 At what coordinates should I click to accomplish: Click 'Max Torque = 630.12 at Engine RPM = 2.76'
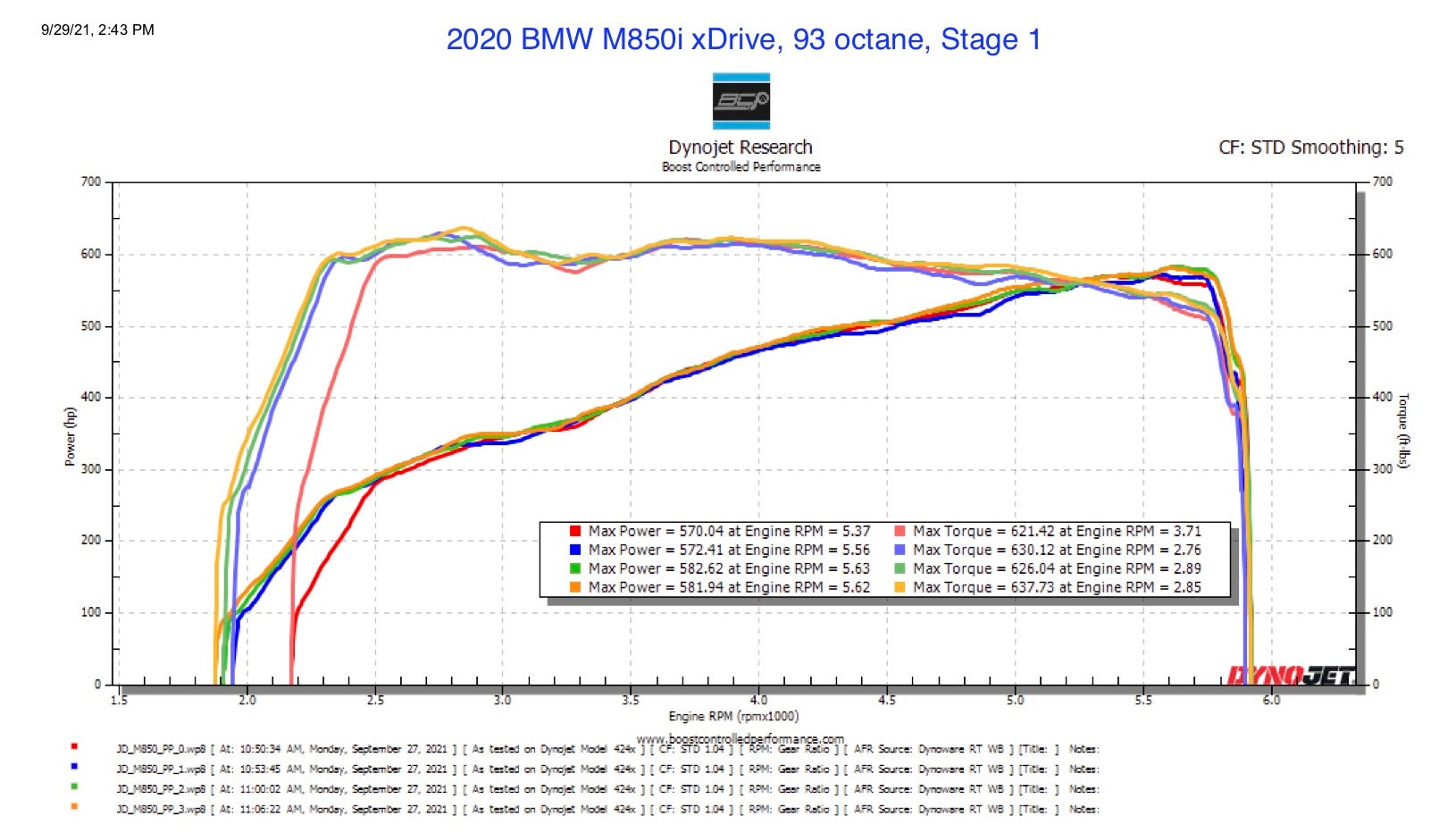1057,550
